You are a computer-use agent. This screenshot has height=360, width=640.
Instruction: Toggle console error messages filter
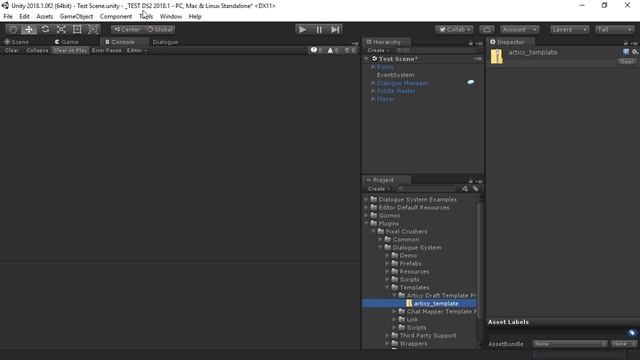pyautogui.click(x=350, y=50)
